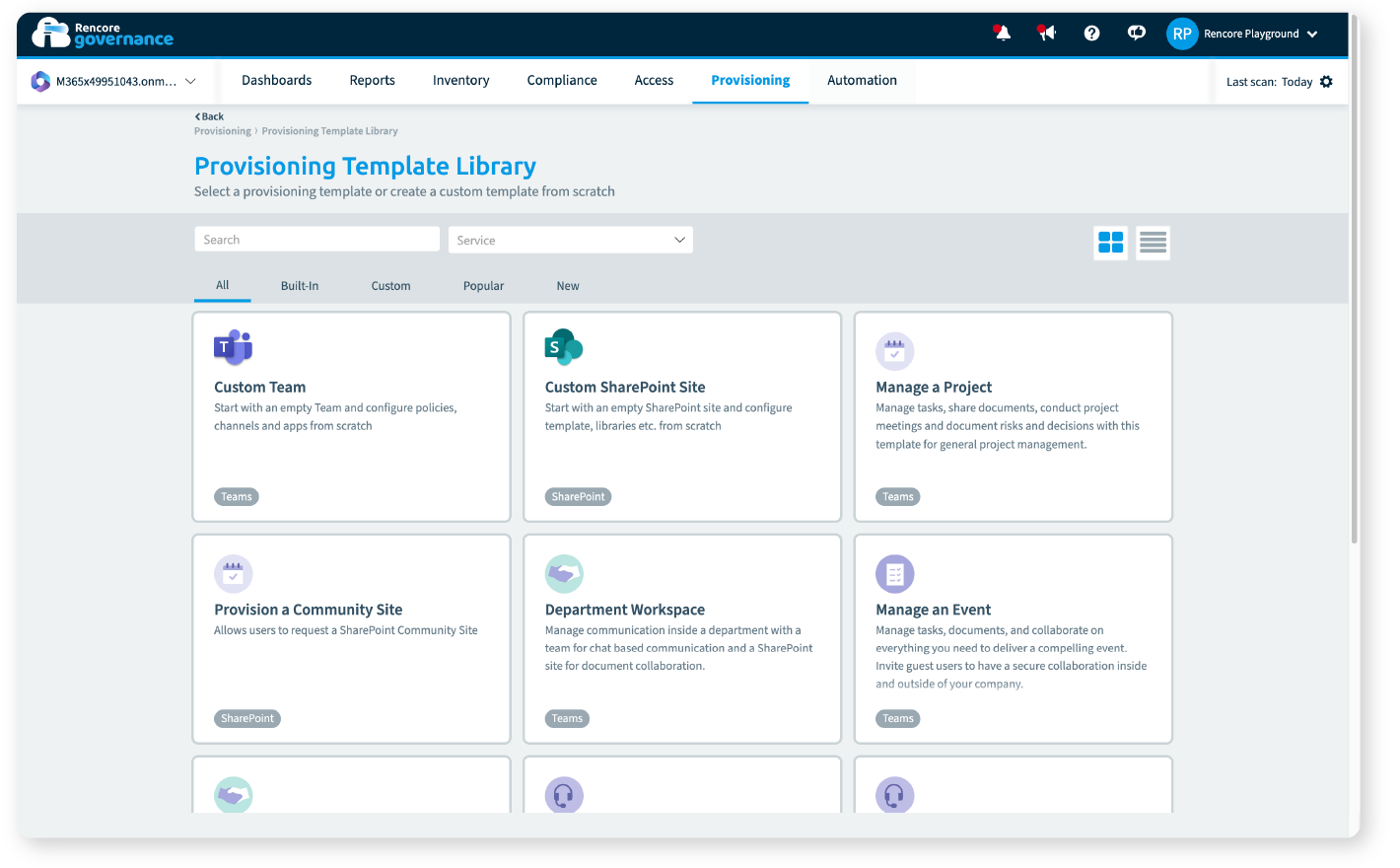Viewport: 1400px width, 868px height.
Task: Click inside the Search field
Action: point(315,239)
